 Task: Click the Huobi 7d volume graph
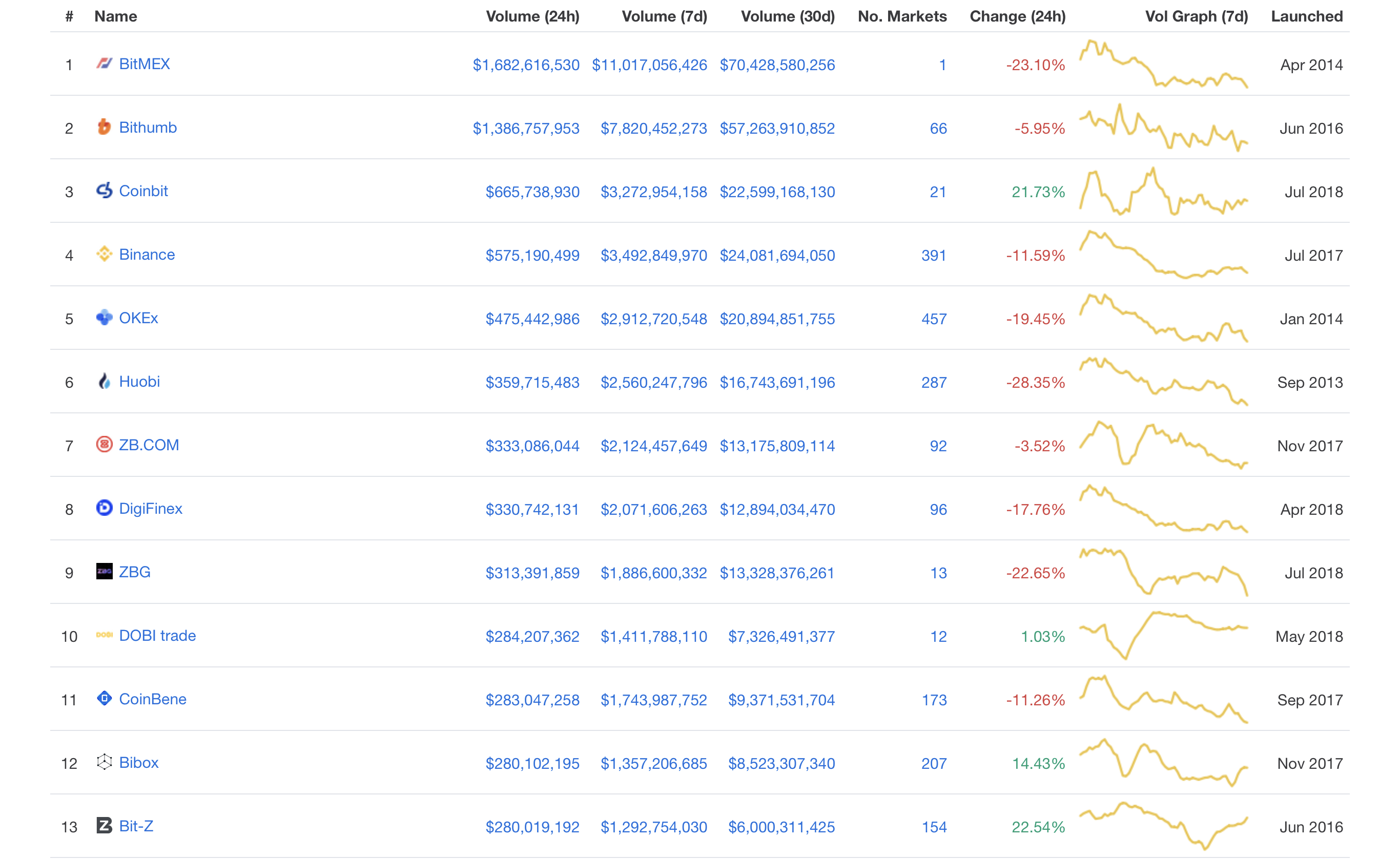[x=1164, y=381]
